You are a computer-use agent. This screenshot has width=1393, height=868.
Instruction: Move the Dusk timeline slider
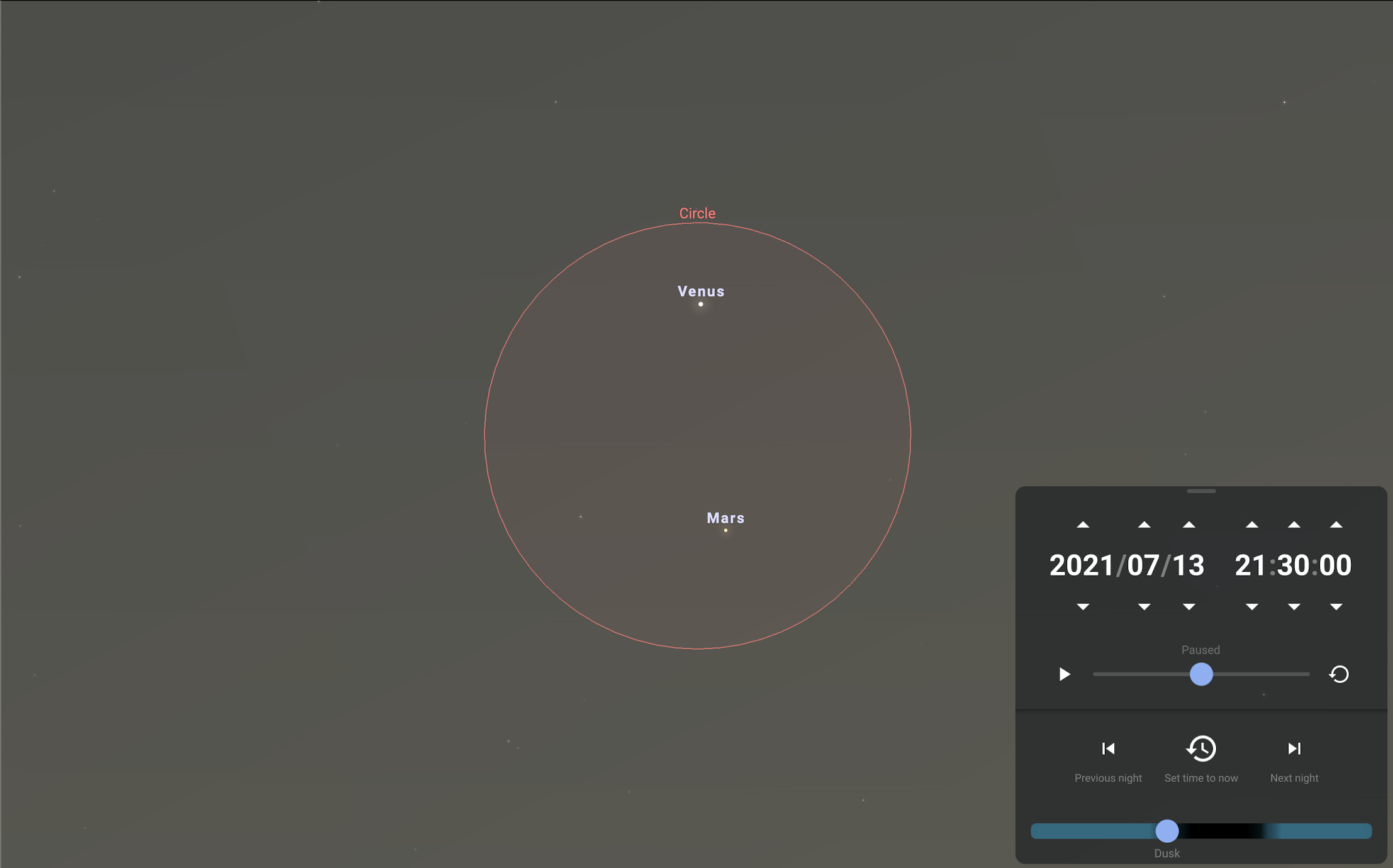pyautogui.click(x=1167, y=831)
